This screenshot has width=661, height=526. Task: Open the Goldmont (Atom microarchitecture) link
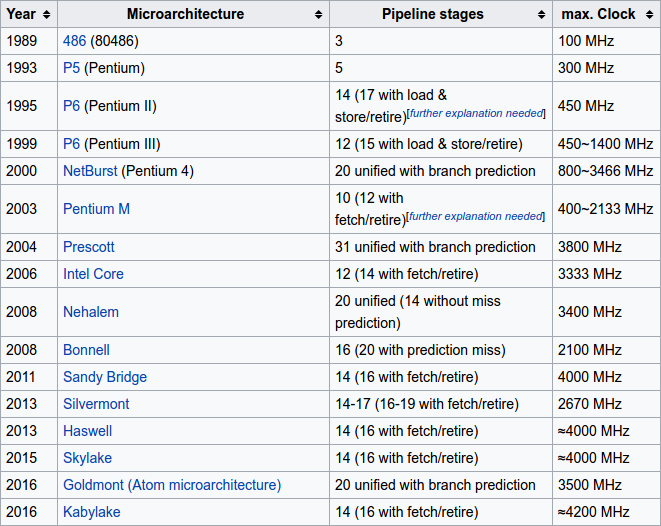pos(172,485)
